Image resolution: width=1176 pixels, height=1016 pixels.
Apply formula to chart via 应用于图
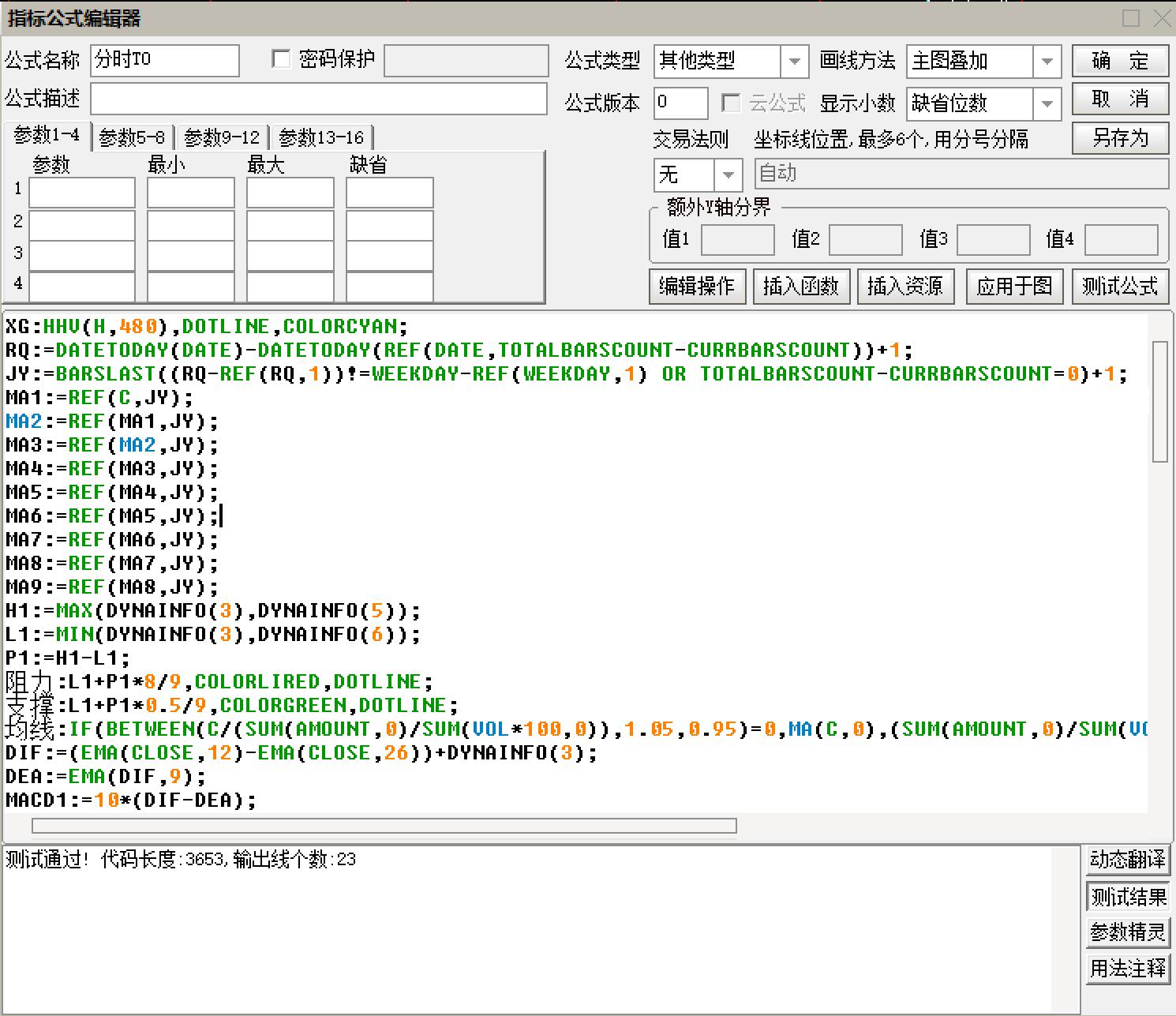(1015, 287)
